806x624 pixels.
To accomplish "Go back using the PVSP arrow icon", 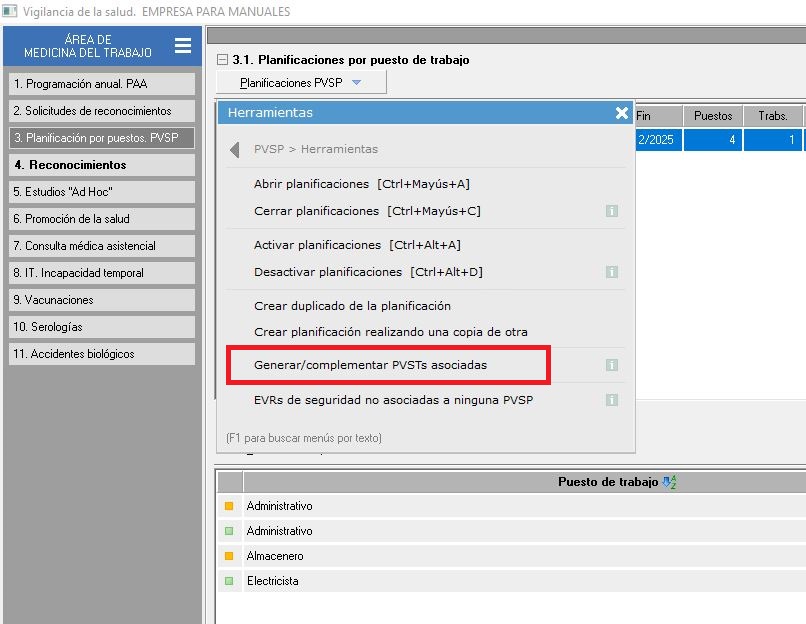I will (235, 149).
